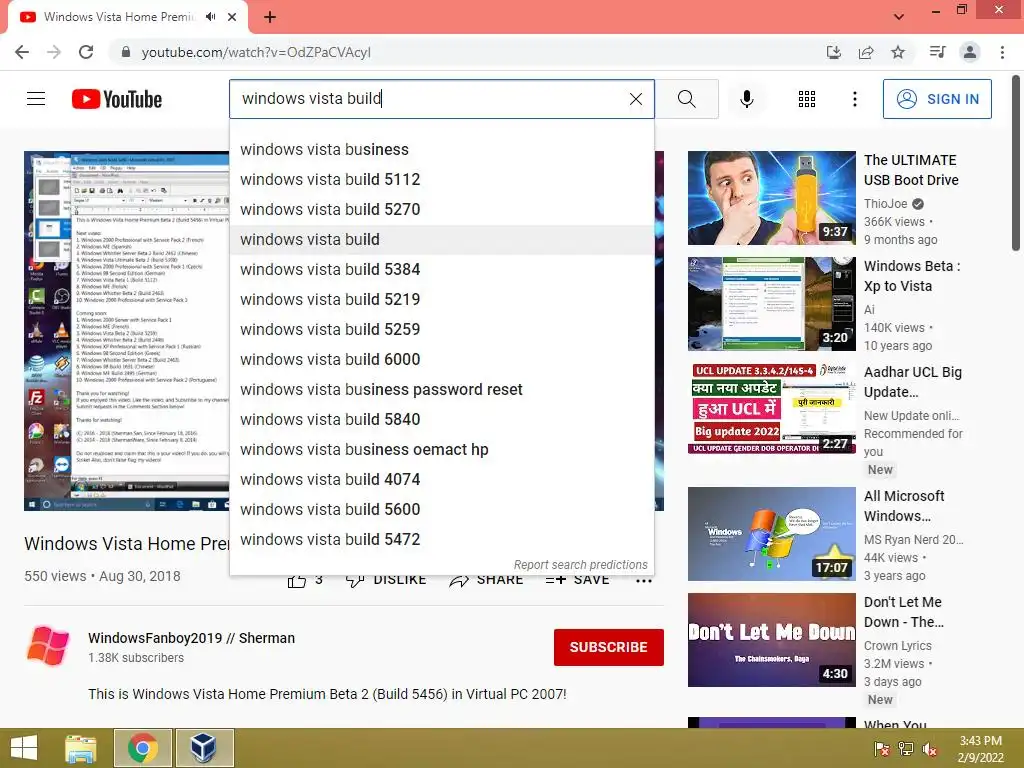Click the install app icon in address bar
The image size is (1024, 768).
tap(833, 52)
